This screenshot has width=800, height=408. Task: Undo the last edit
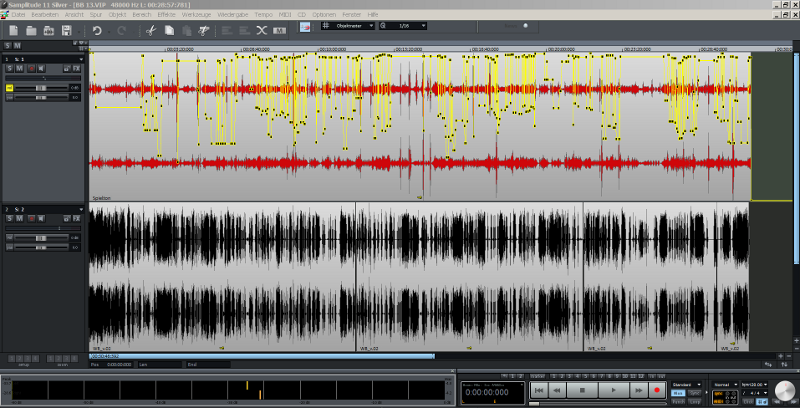click(x=97, y=31)
